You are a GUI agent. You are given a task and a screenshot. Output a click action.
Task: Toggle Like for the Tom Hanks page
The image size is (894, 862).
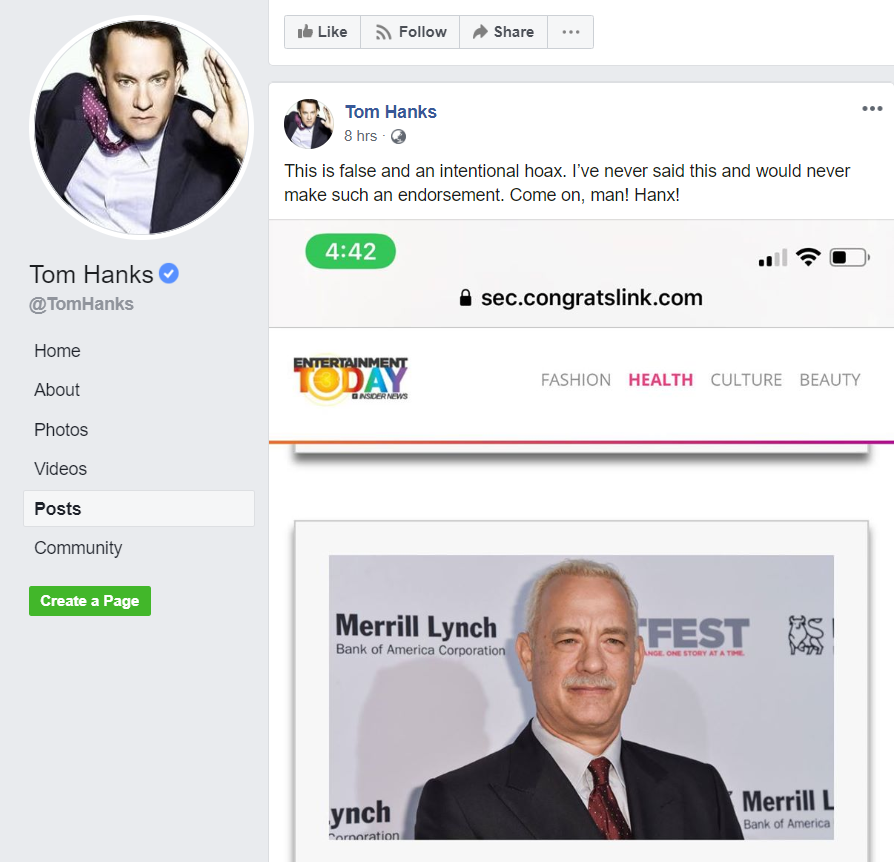[322, 31]
